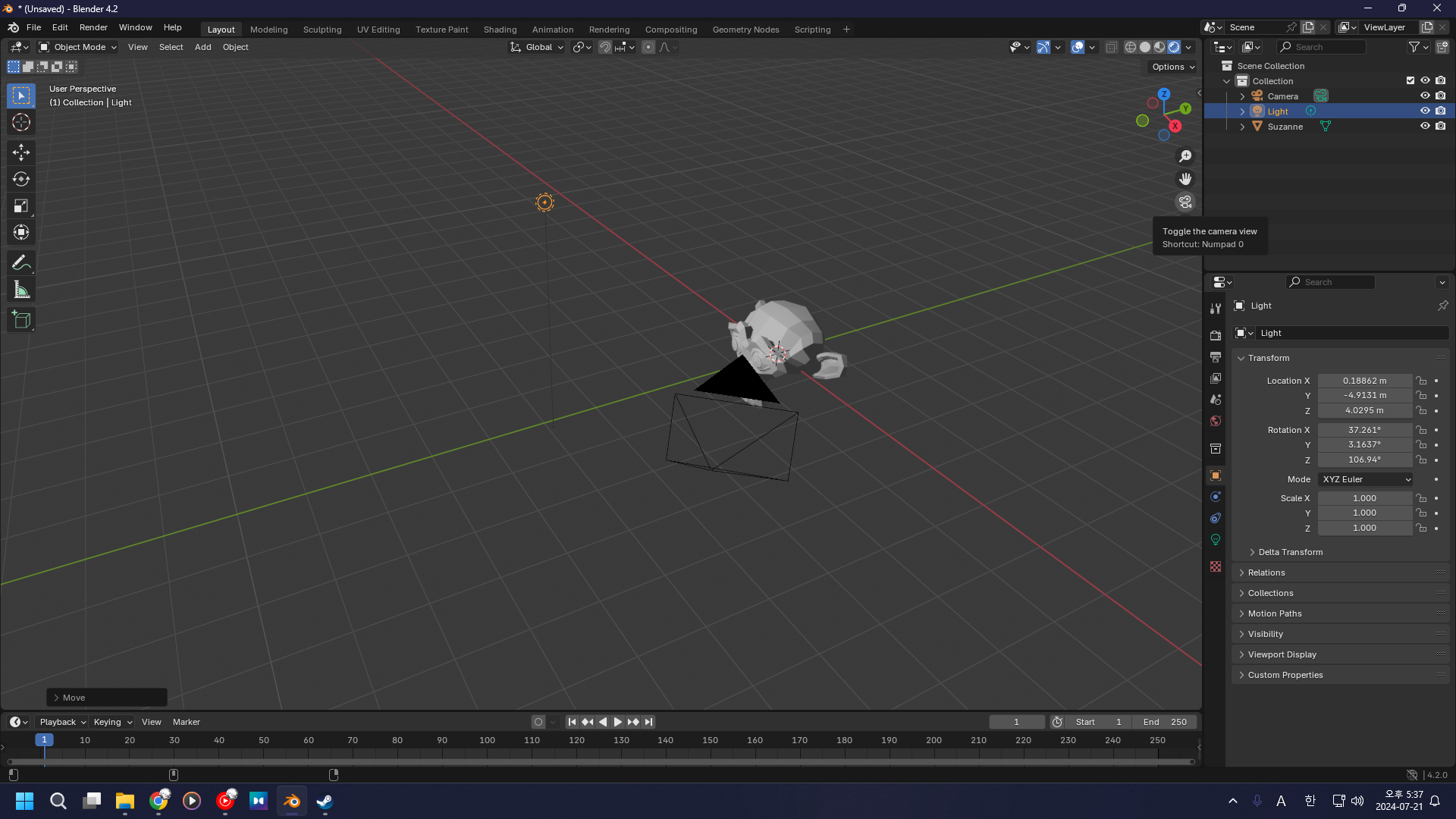Screen dimensions: 1456x819
Task: Toggle Camera visibility eye icon
Action: click(x=1425, y=96)
